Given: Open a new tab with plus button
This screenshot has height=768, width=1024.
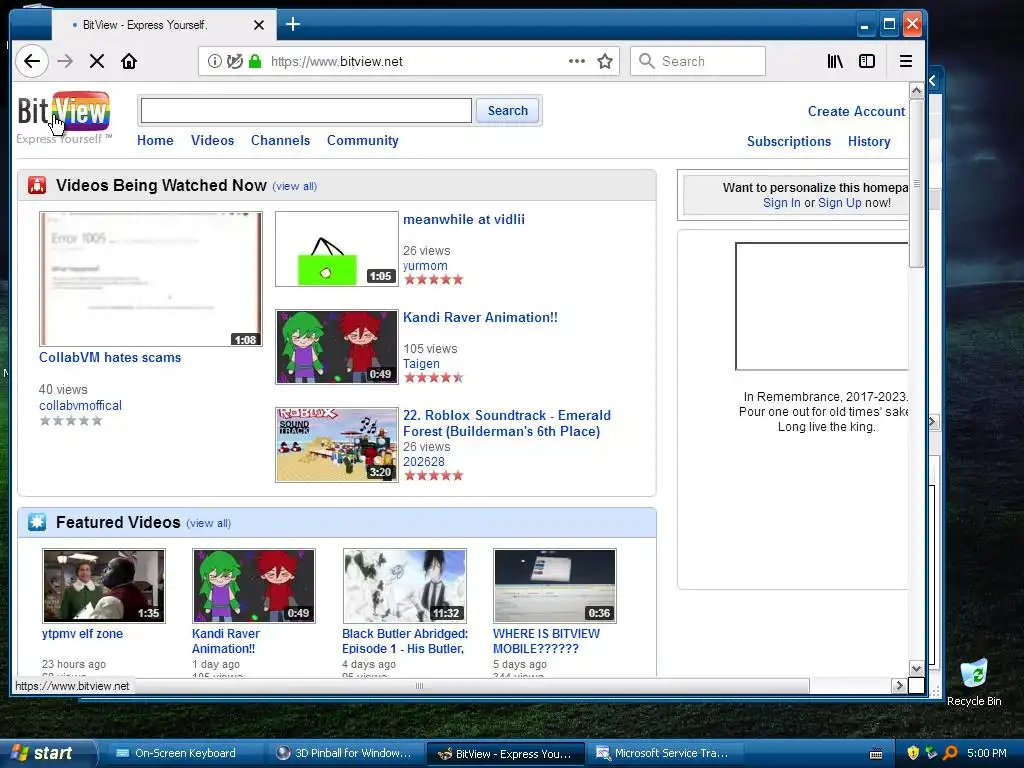Looking at the screenshot, I should (x=293, y=25).
